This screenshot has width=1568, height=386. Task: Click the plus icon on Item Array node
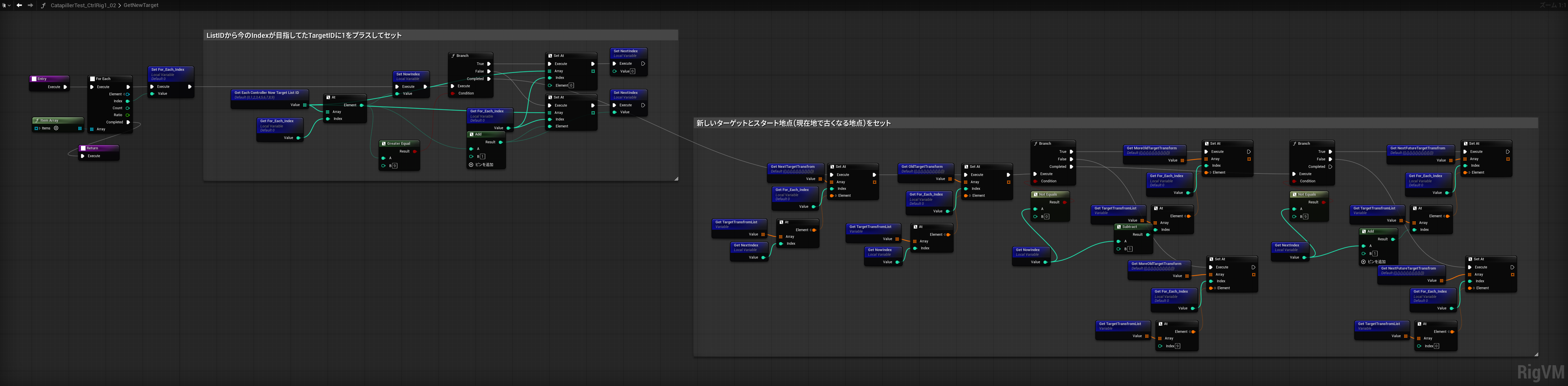(x=56, y=129)
